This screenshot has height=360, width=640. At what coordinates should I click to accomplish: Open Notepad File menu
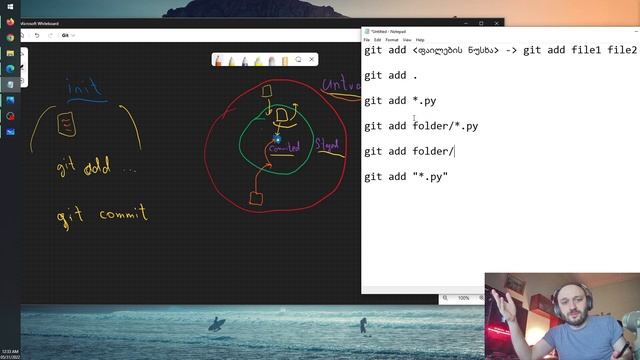(x=367, y=40)
